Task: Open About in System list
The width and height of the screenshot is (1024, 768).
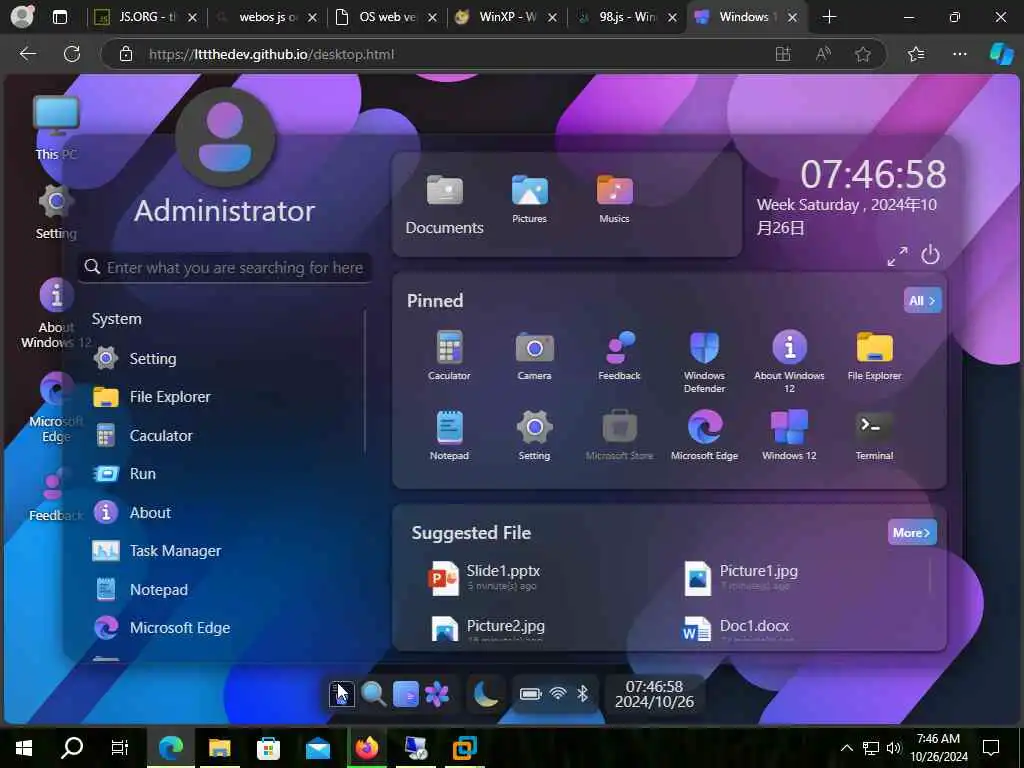Action: [x=225, y=513]
